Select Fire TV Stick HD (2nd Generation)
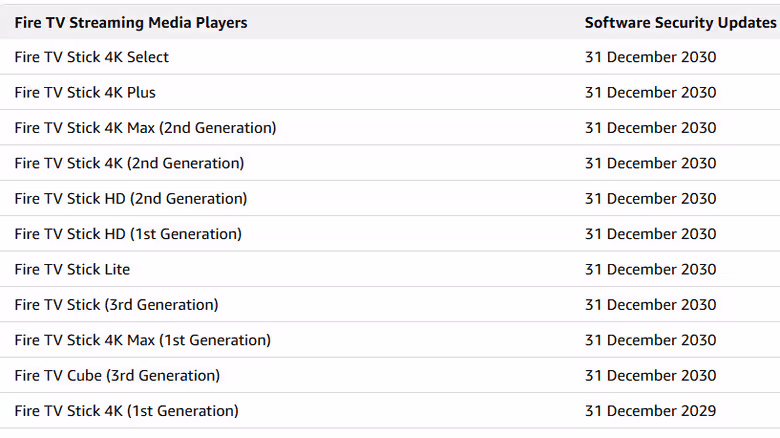Viewport: 780px width, 438px height. 131,199
